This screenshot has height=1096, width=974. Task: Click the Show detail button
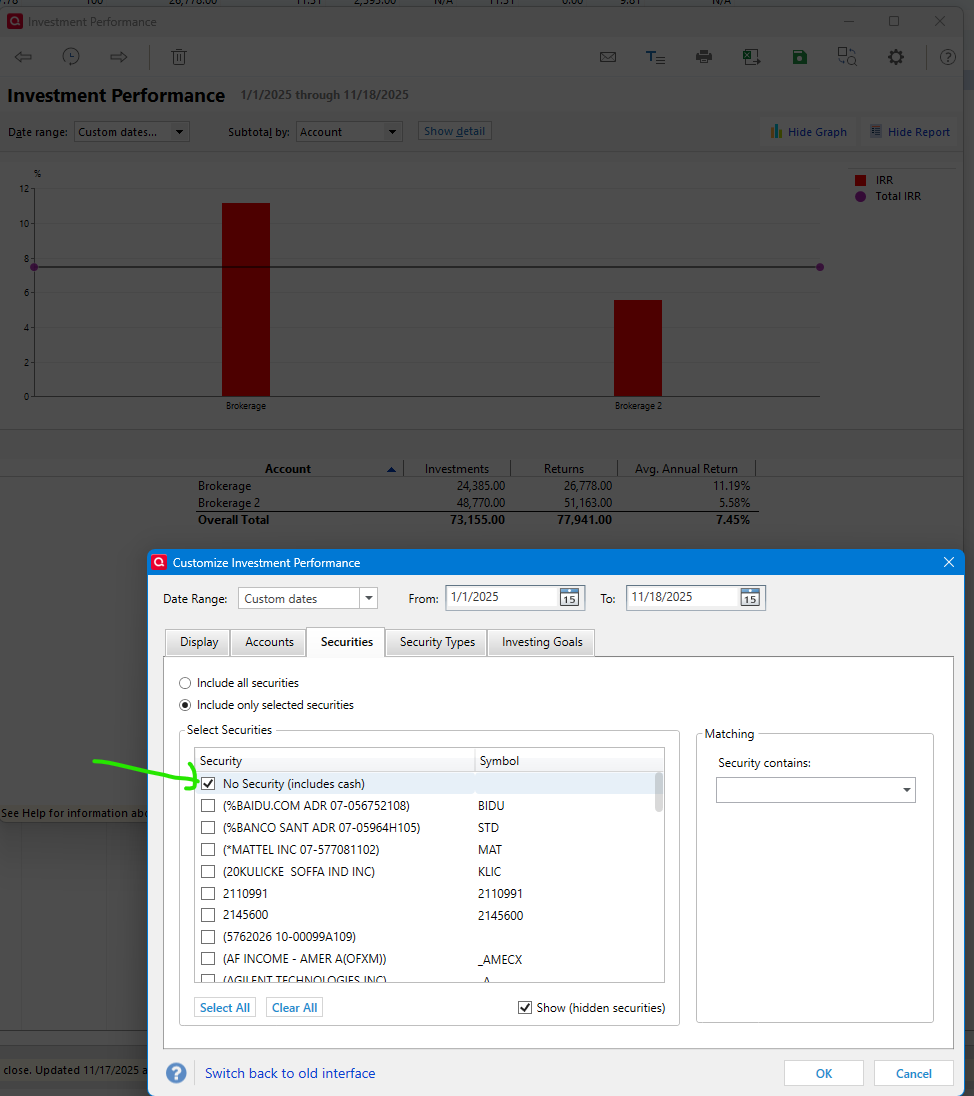point(454,131)
